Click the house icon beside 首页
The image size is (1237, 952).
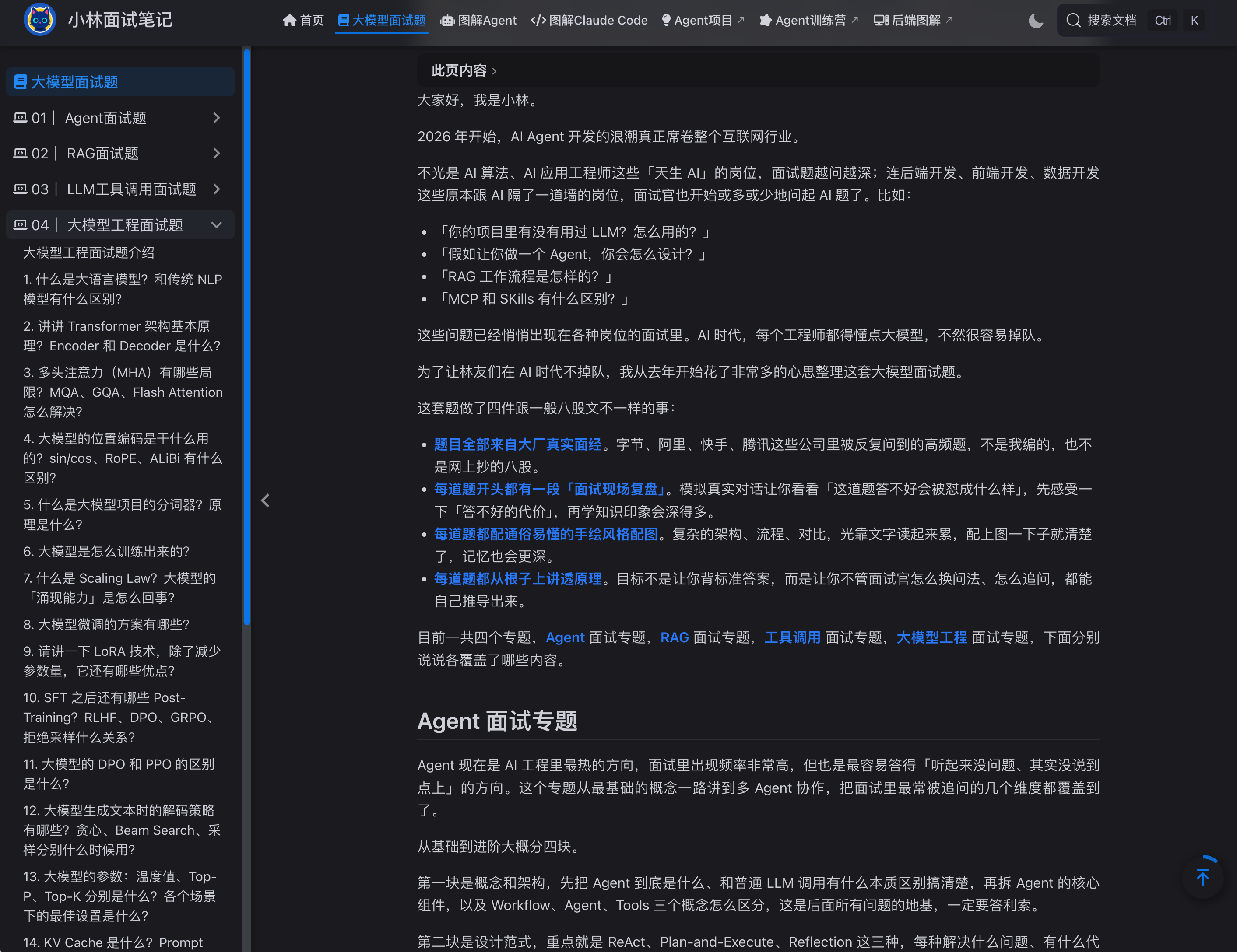pos(289,21)
